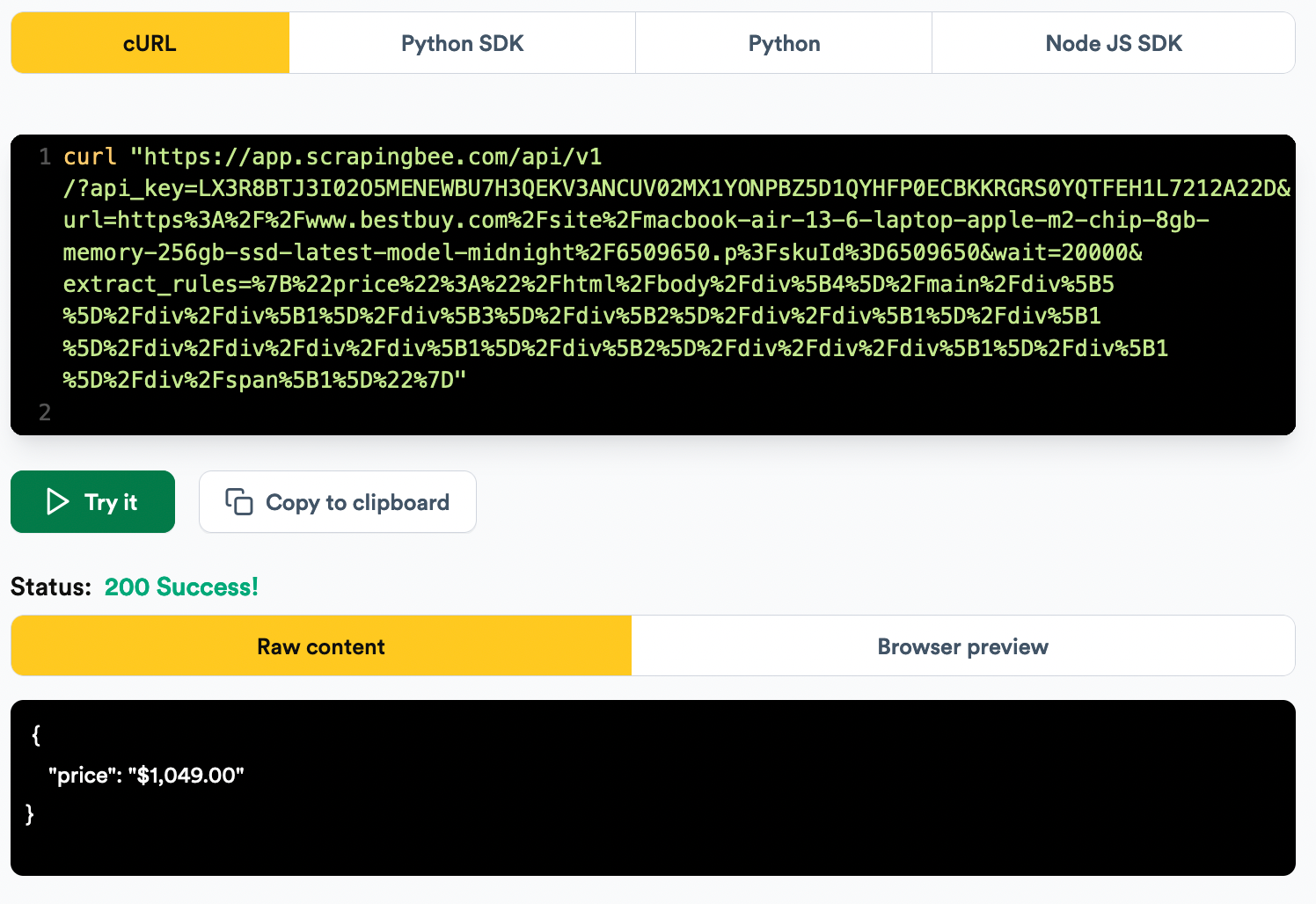
Task: Open the Node JS SDK tab
Action: pyautogui.click(x=1113, y=42)
